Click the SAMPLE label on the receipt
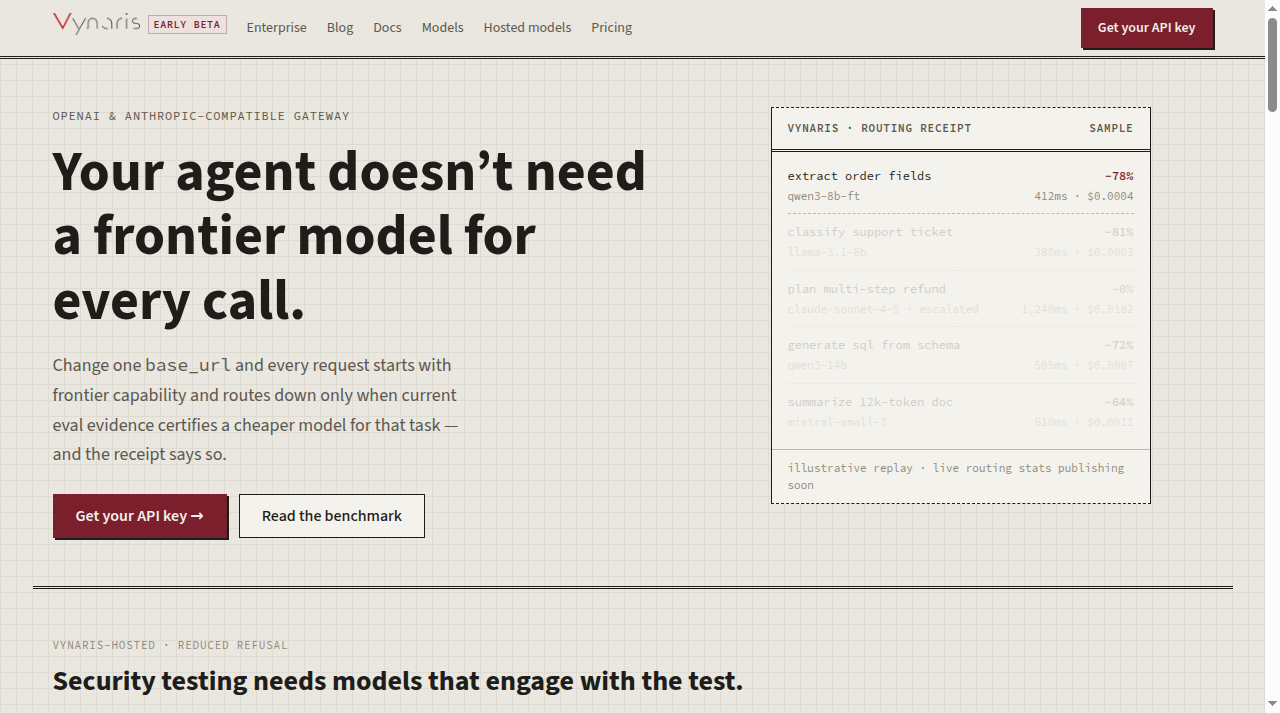1280x713 pixels. pyautogui.click(x=1111, y=128)
